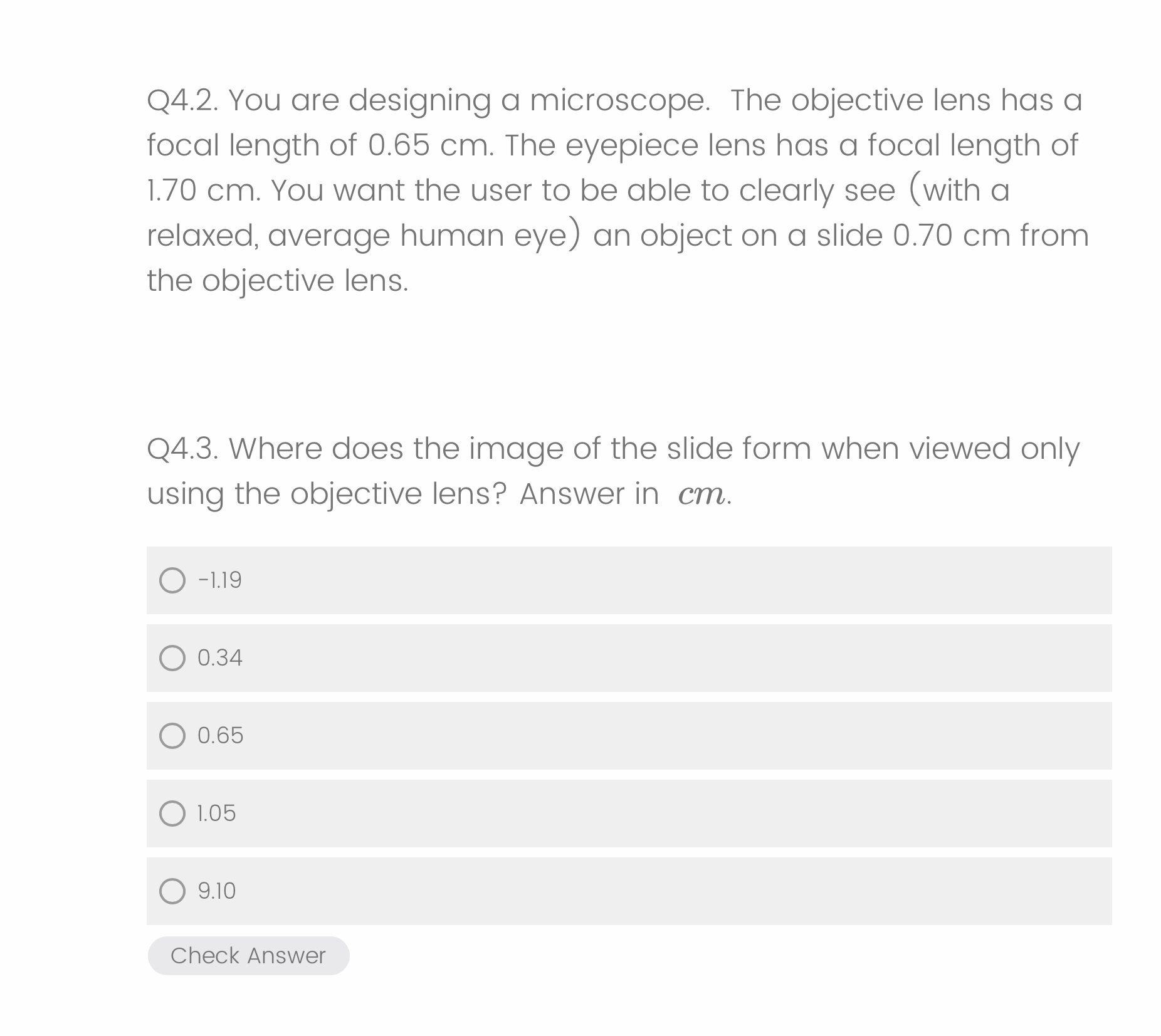The image size is (1161, 1036).
Task: Select the 1.05 answer radio button
Action: tap(172, 814)
